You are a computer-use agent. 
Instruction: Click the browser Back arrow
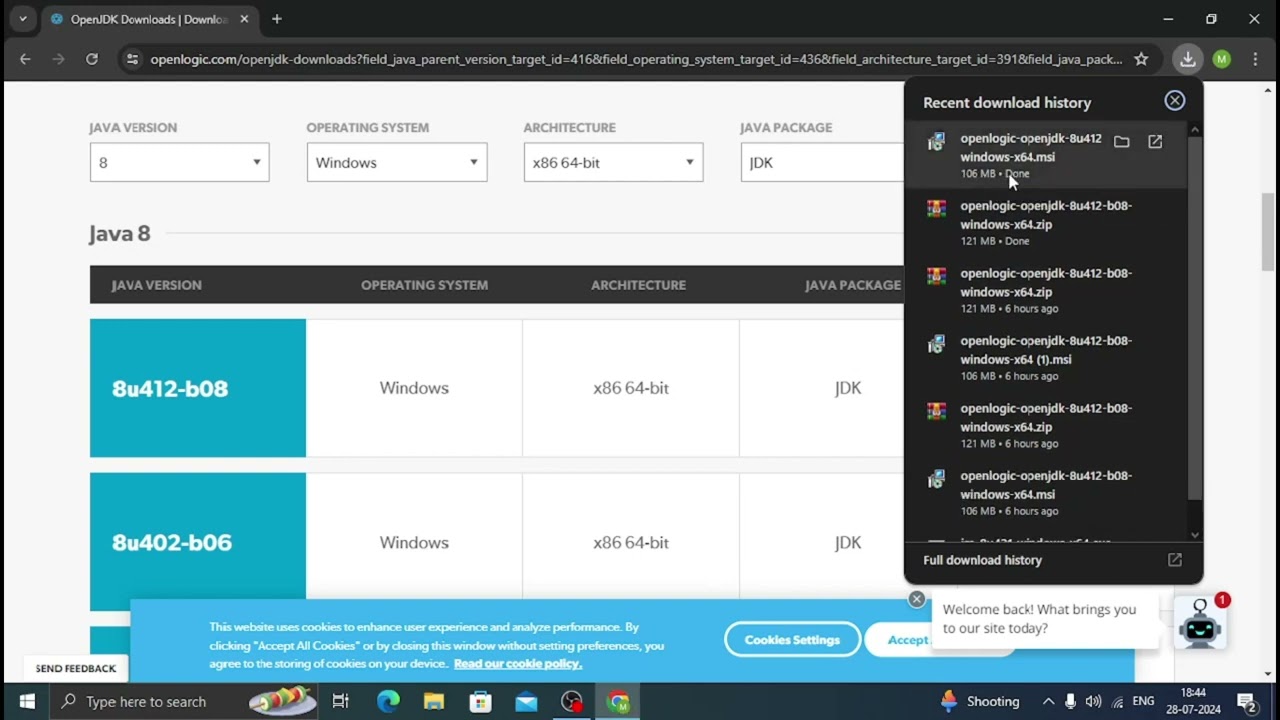point(25,59)
